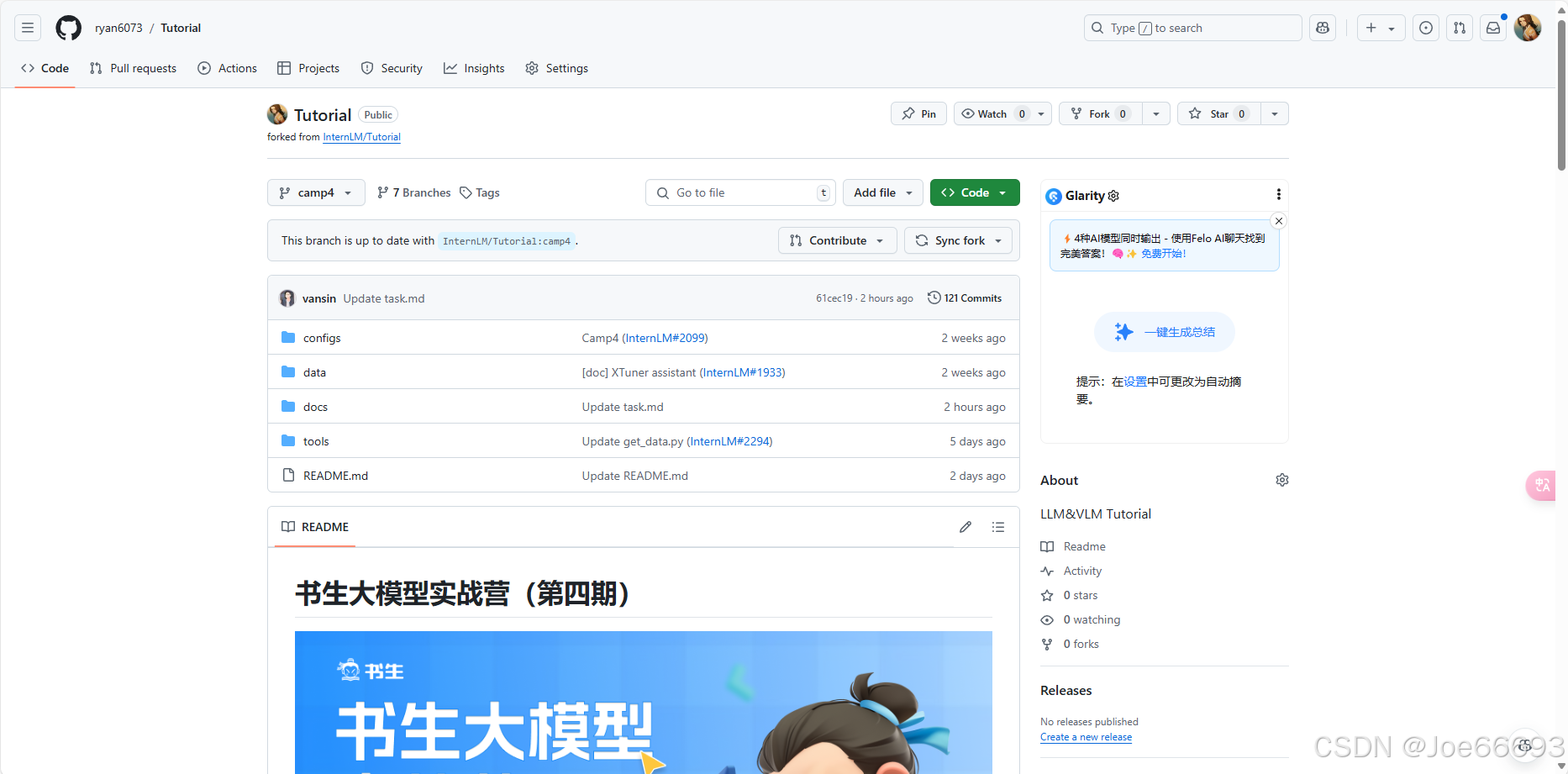Open the global pull requests icon
The image size is (1568, 774).
1459,27
